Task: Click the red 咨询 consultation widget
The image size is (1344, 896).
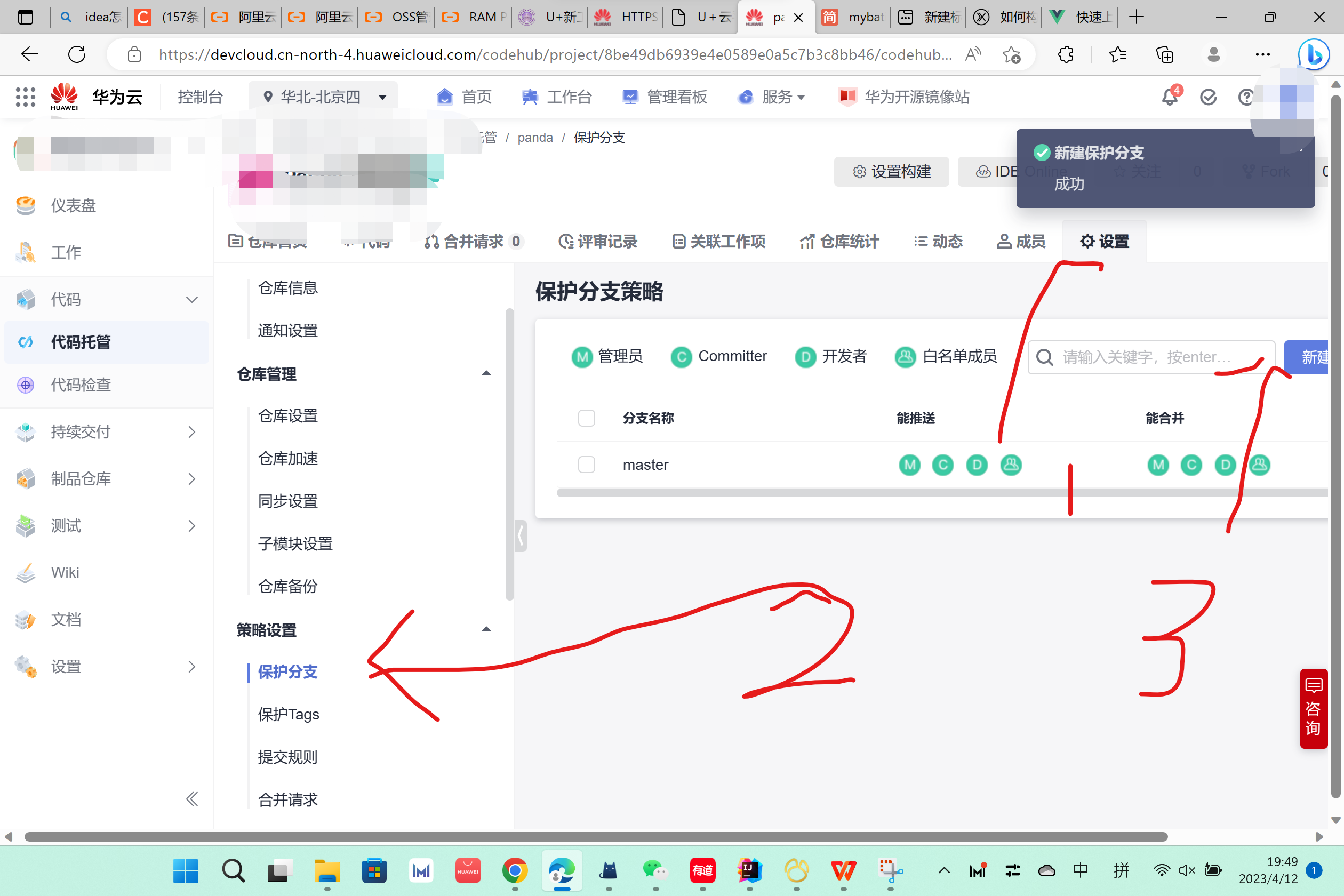Action: click(x=1313, y=708)
